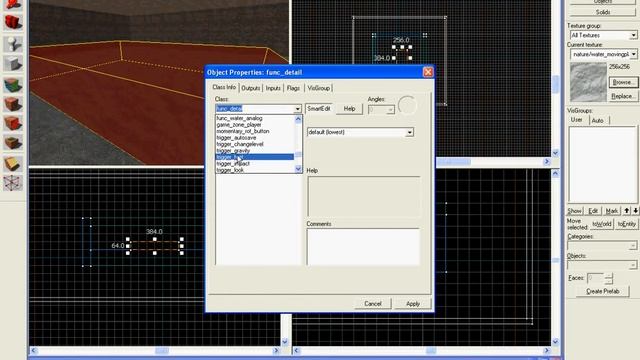640x360 pixels.
Task: Select the Auto VisGroups tab
Action: pyautogui.click(x=598, y=120)
